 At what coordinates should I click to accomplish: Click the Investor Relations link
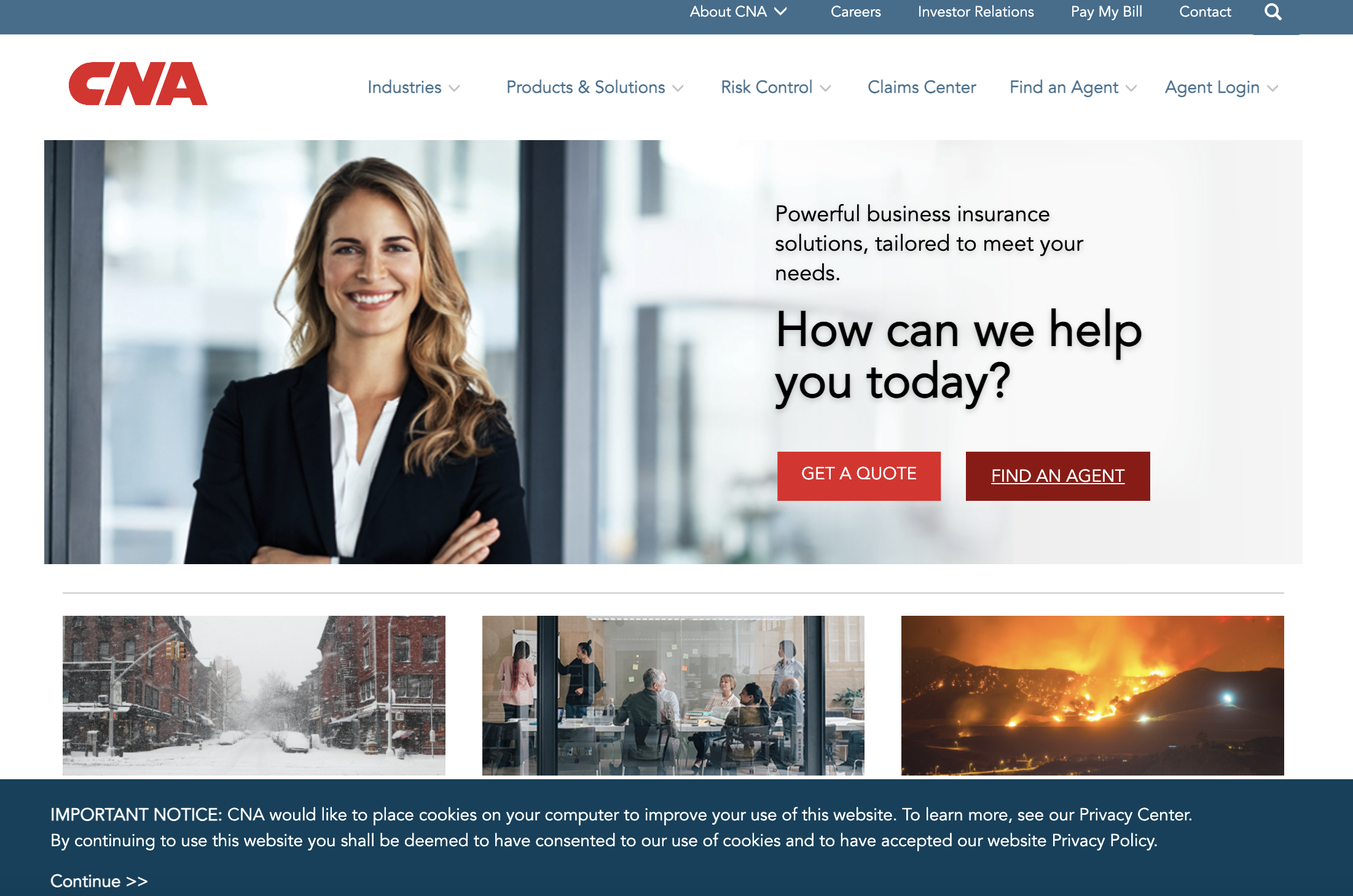point(976,12)
